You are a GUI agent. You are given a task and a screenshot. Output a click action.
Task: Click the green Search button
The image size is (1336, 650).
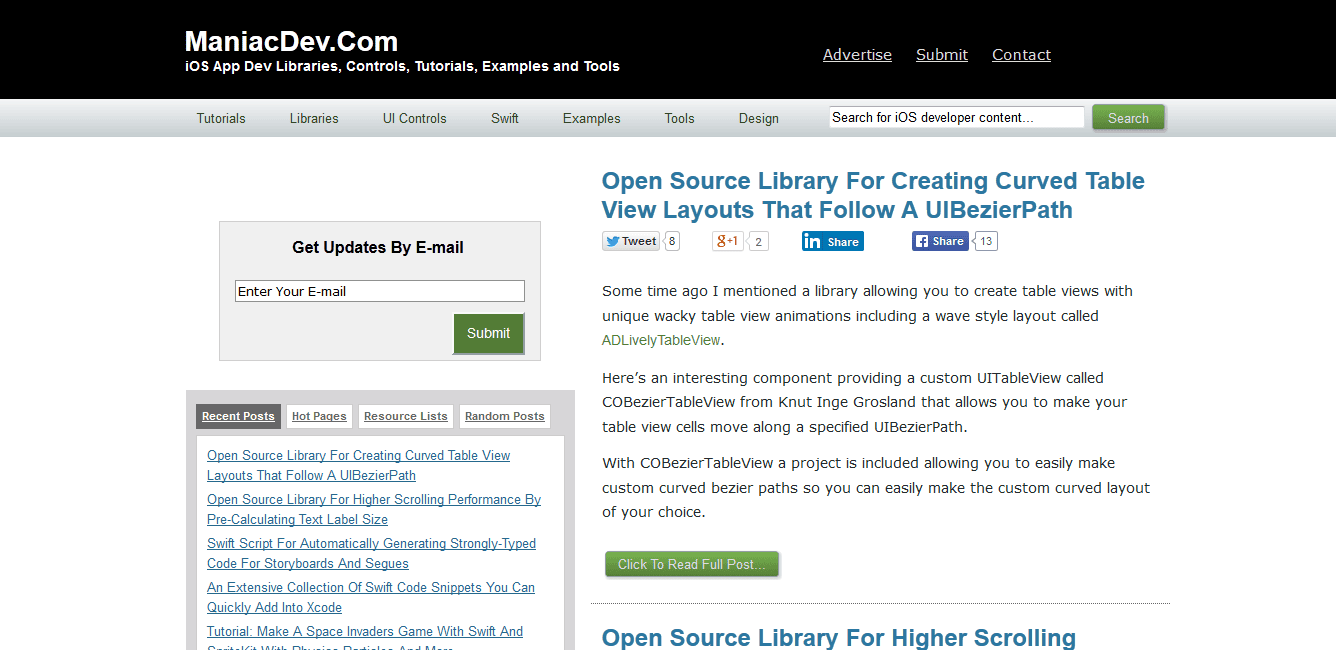(x=1128, y=118)
